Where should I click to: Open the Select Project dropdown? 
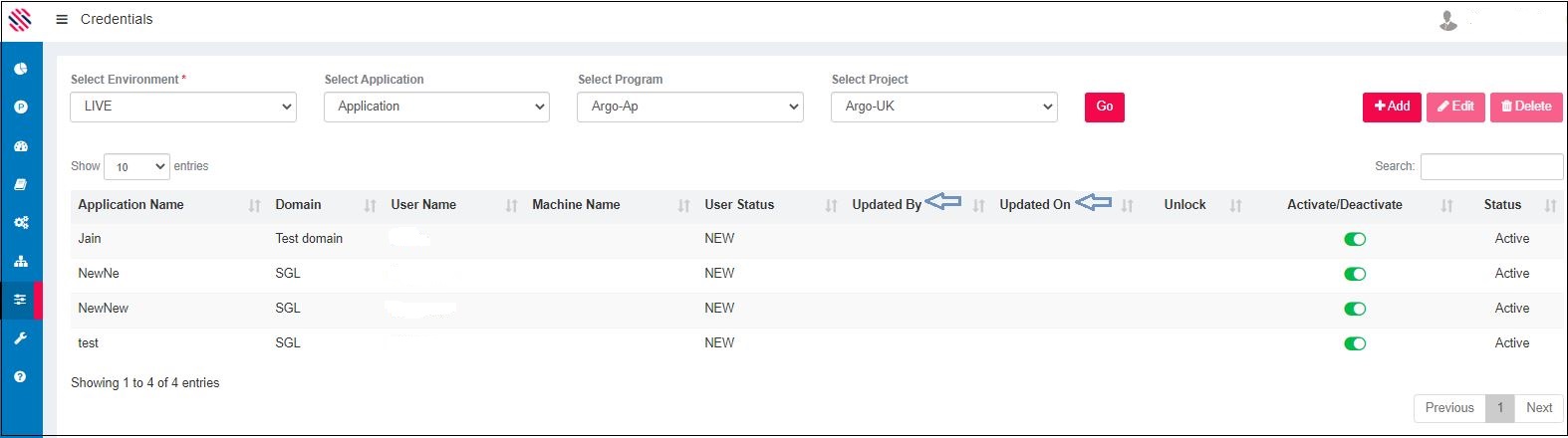pos(943,107)
